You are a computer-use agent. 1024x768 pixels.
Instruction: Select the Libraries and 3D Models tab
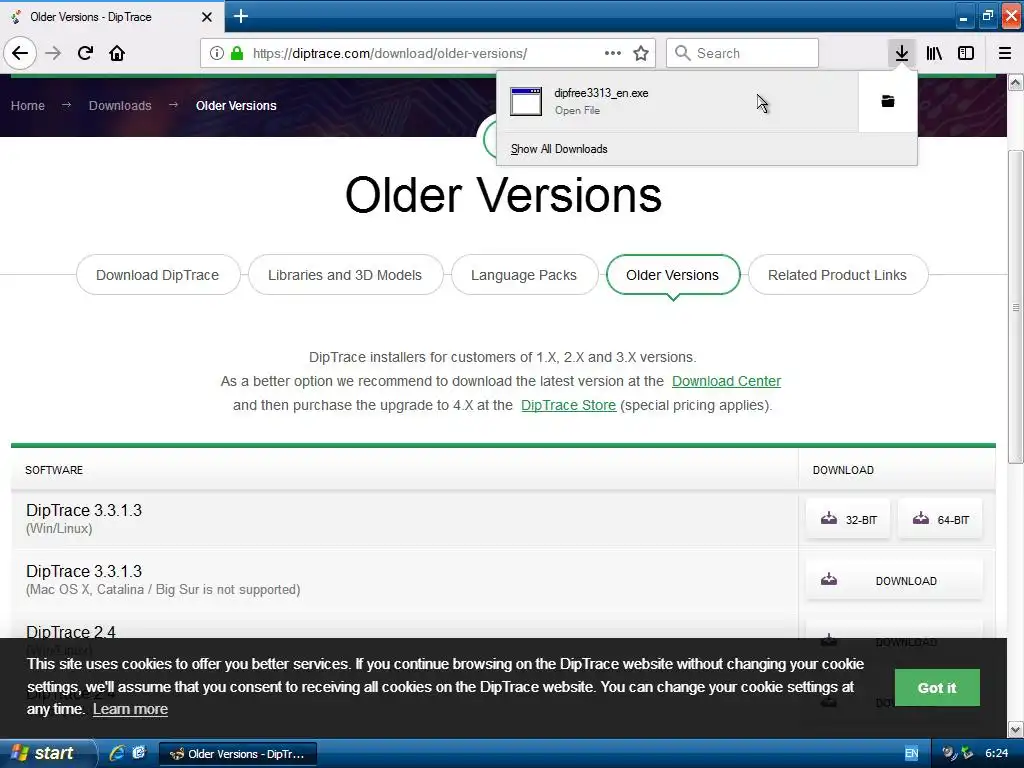coord(345,275)
